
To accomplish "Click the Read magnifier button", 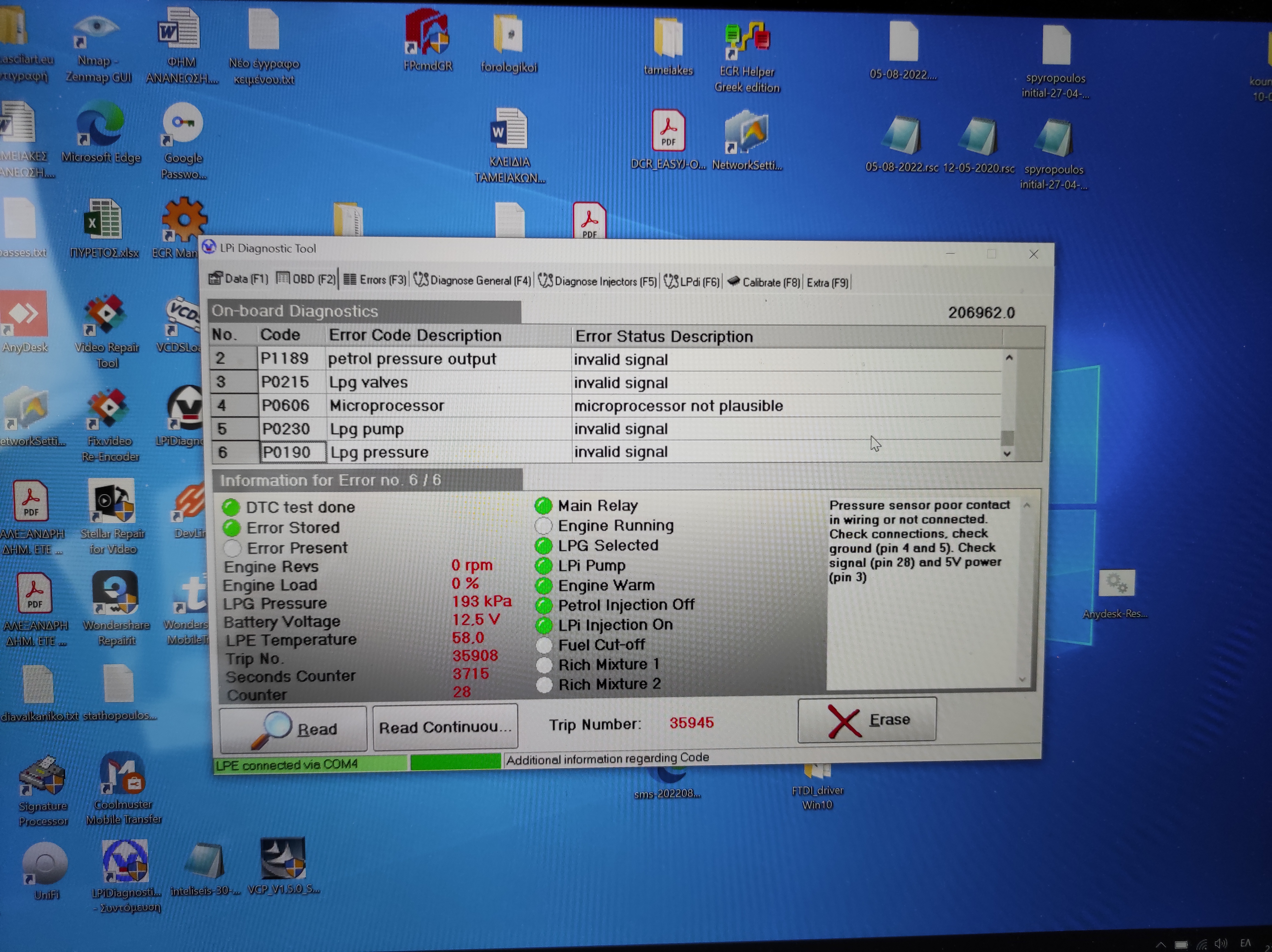I will tap(293, 729).
